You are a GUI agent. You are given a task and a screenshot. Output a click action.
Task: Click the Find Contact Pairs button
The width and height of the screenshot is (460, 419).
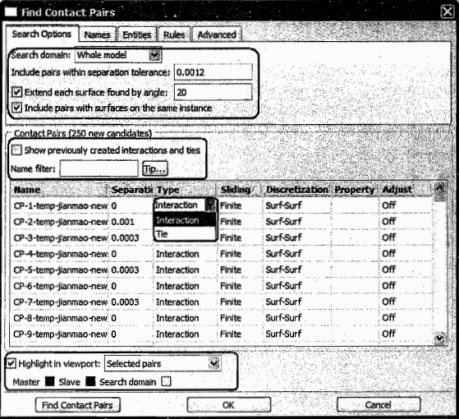coord(78,405)
